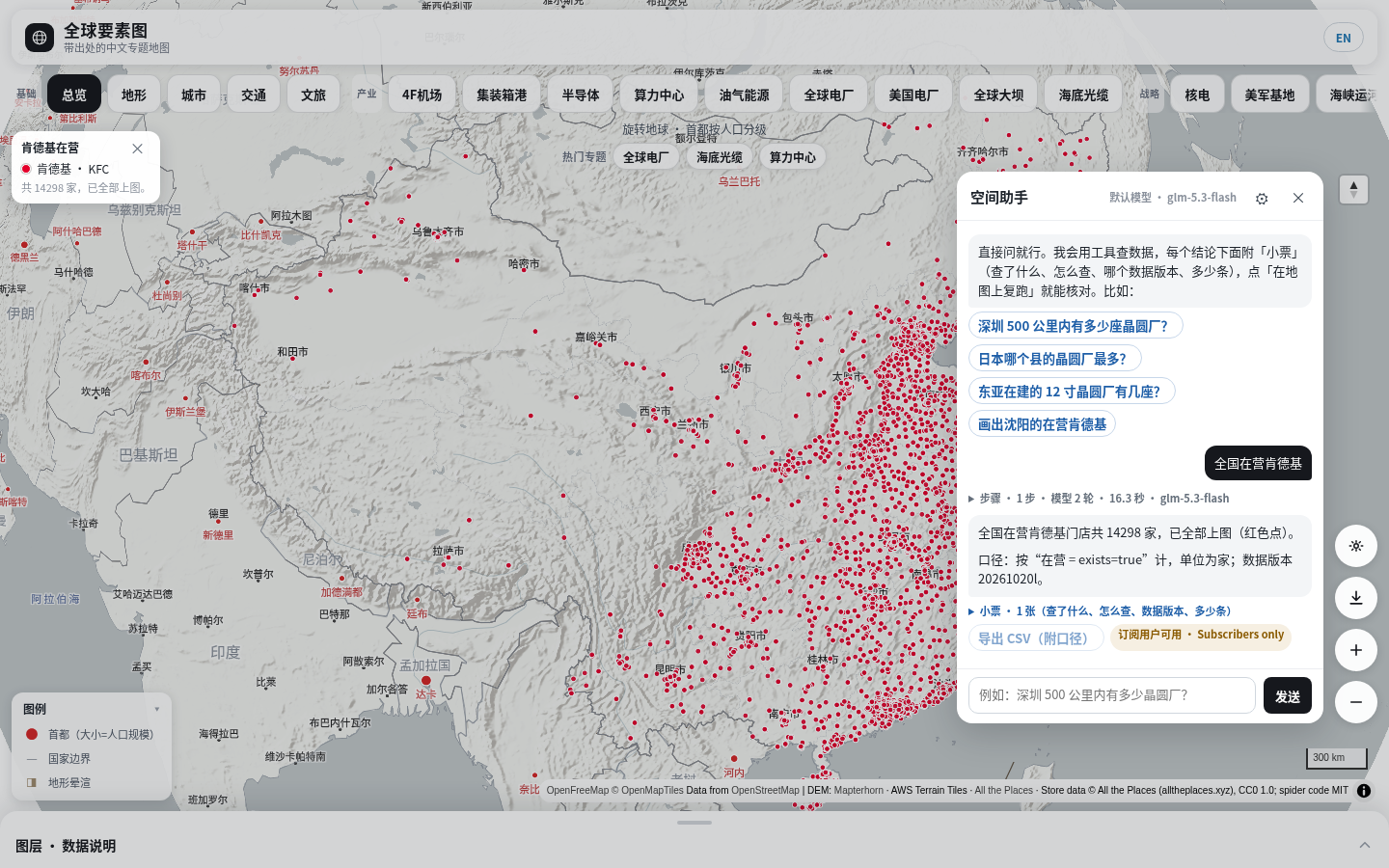Expand the 图层 · 数据说明 bottom sheet chevron
1389x868 pixels.
[x=1365, y=845]
